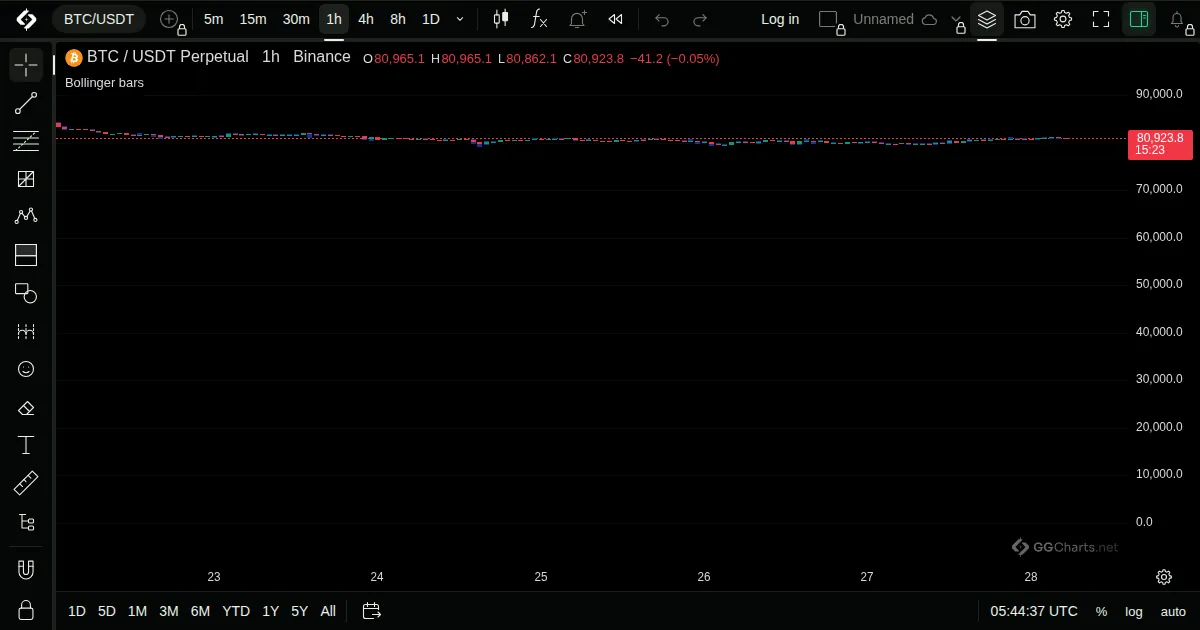Viewport: 1200px width, 630px height.
Task: Click the Log in button
Action: pyautogui.click(x=780, y=19)
